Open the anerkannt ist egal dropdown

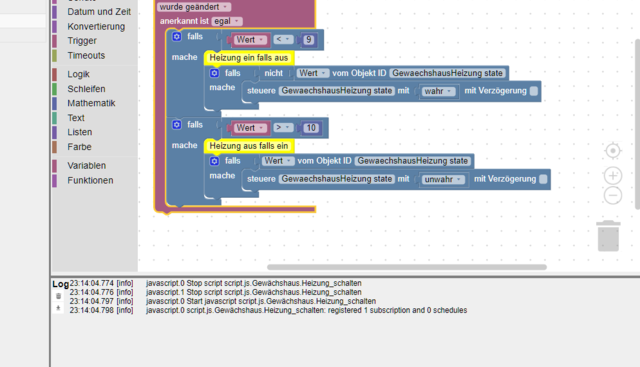click(227, 21)
